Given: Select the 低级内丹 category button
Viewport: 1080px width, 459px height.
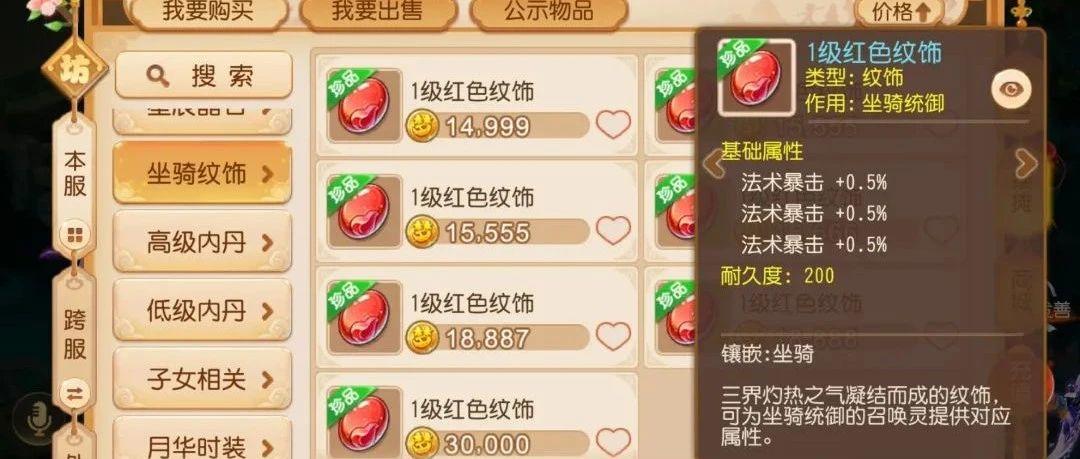Looking at the screenshot, I should click(x=202, y=309).
